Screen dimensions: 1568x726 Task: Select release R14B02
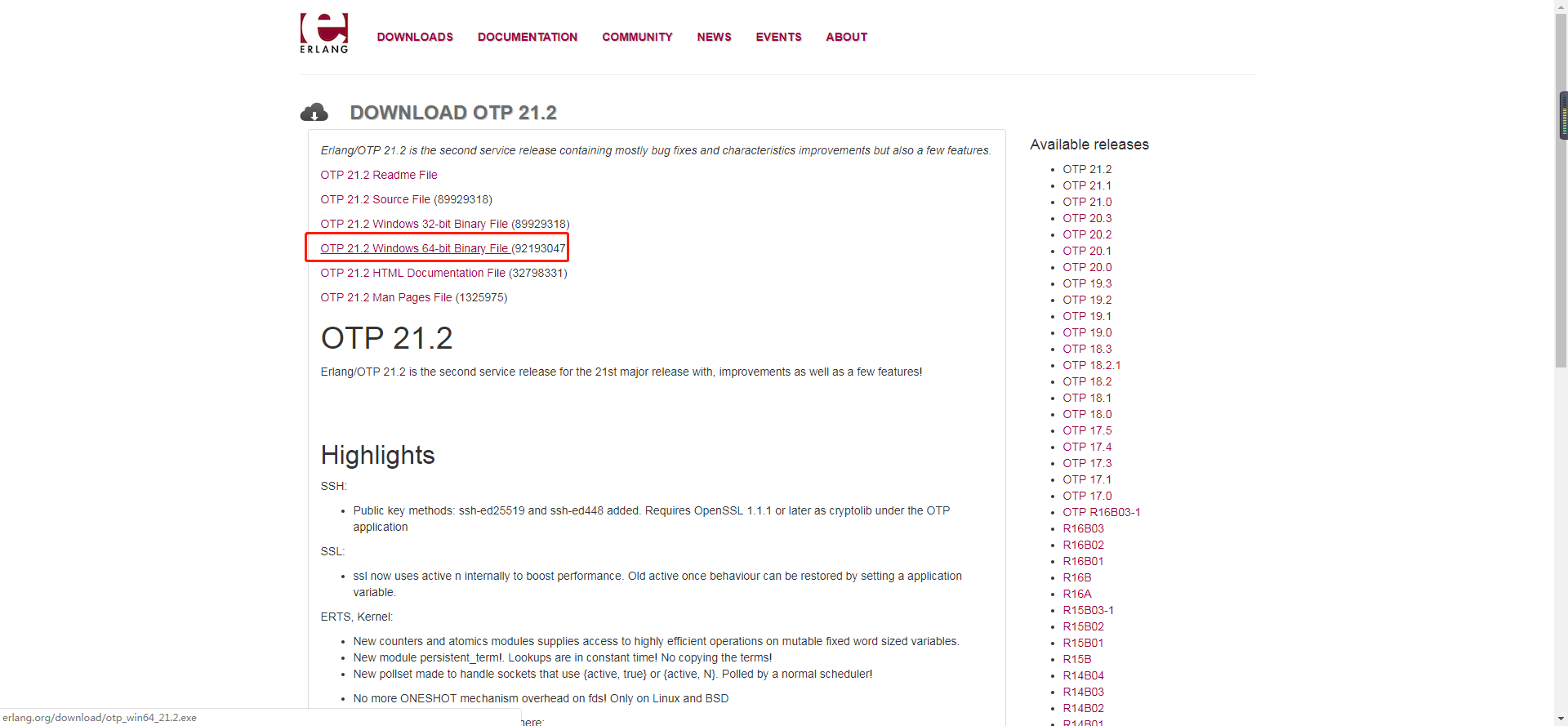[x=1083, y=708]
